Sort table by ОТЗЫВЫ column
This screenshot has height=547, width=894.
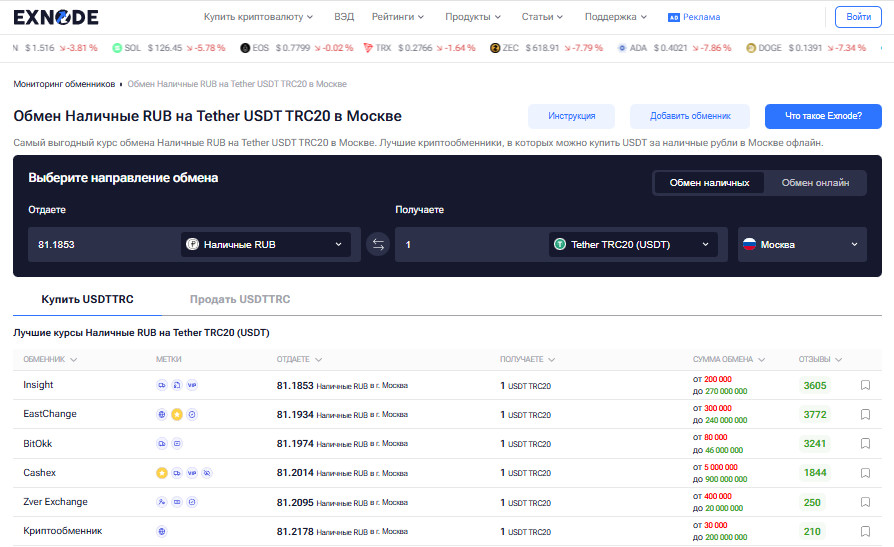pos(820,360)
